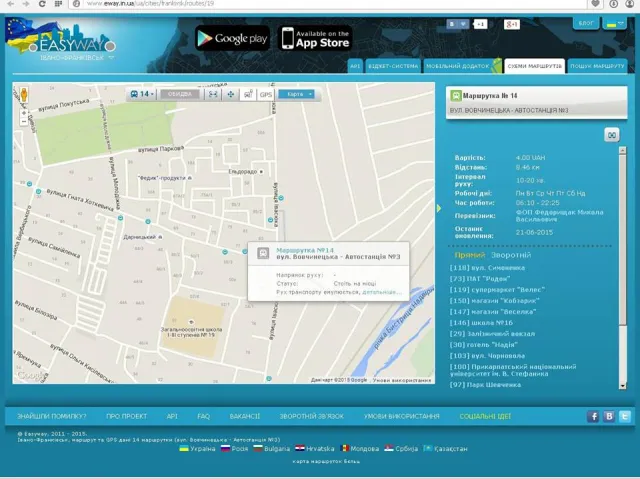Open the App Store download badge

315,38
